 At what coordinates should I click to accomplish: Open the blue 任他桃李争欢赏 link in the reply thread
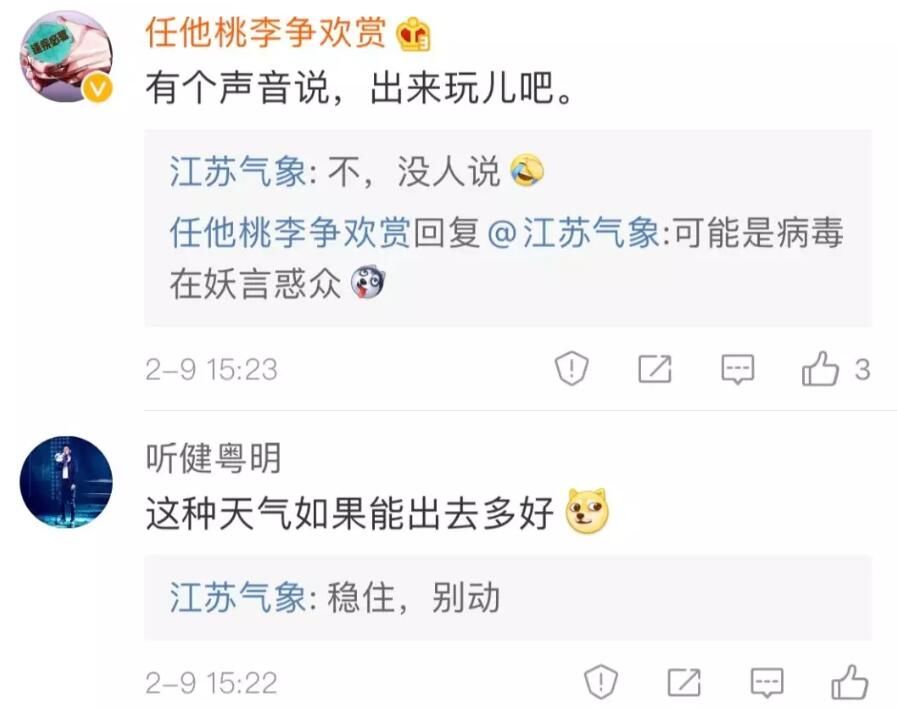tap(290, 233)
